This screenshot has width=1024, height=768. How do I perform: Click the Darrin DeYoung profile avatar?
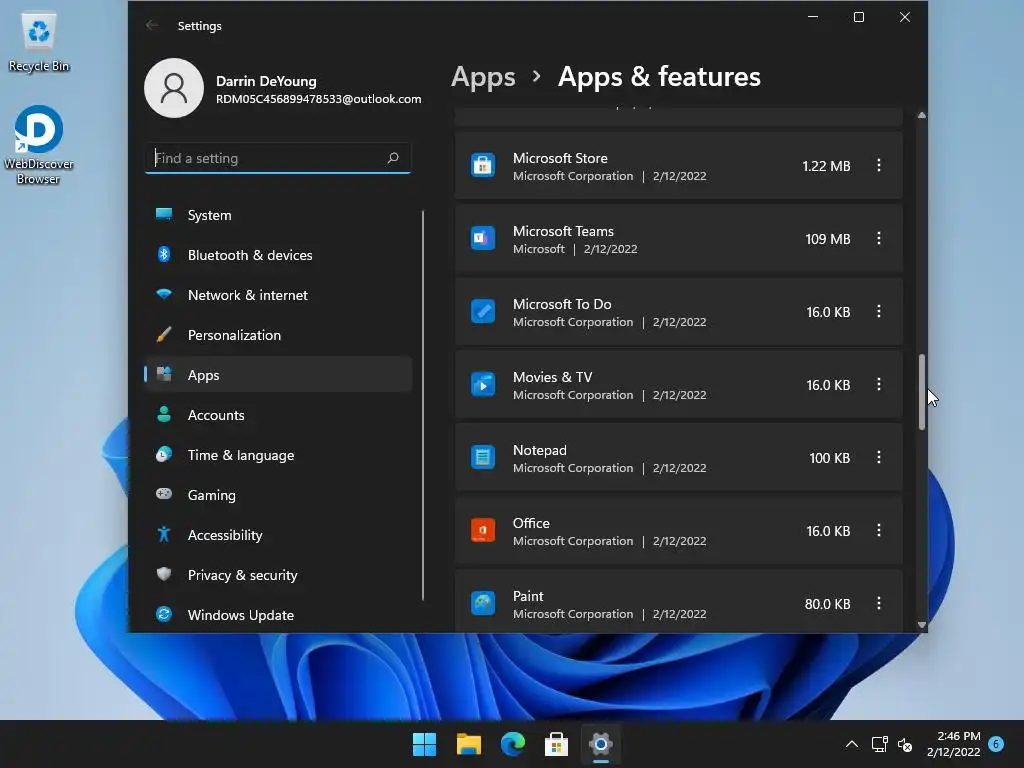pos(174,88)
